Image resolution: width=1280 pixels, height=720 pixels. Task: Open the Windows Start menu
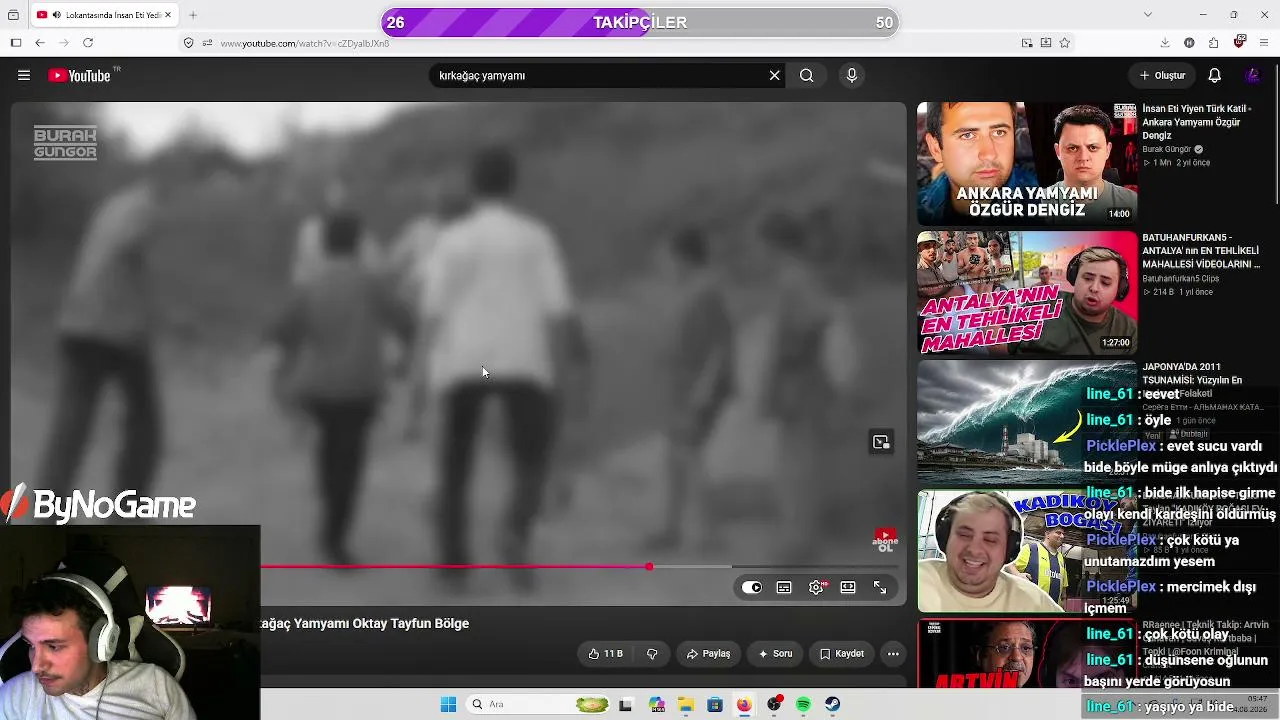coord(448,705)
